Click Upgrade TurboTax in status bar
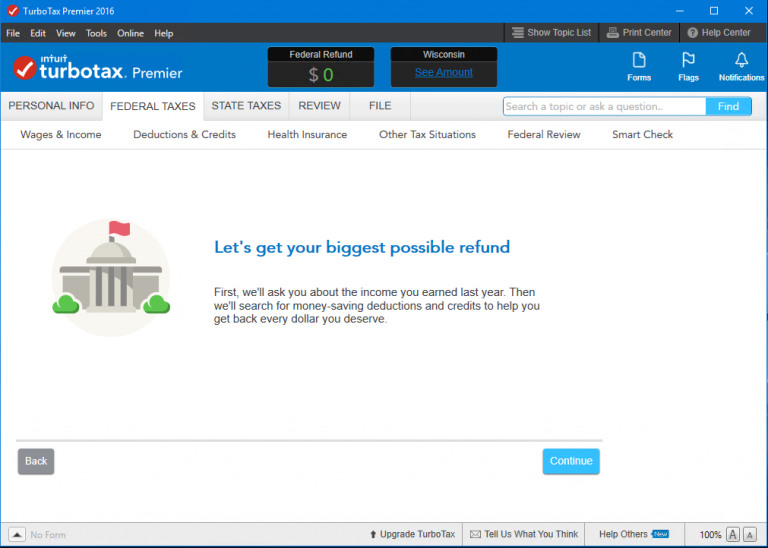 pos(412,534)
